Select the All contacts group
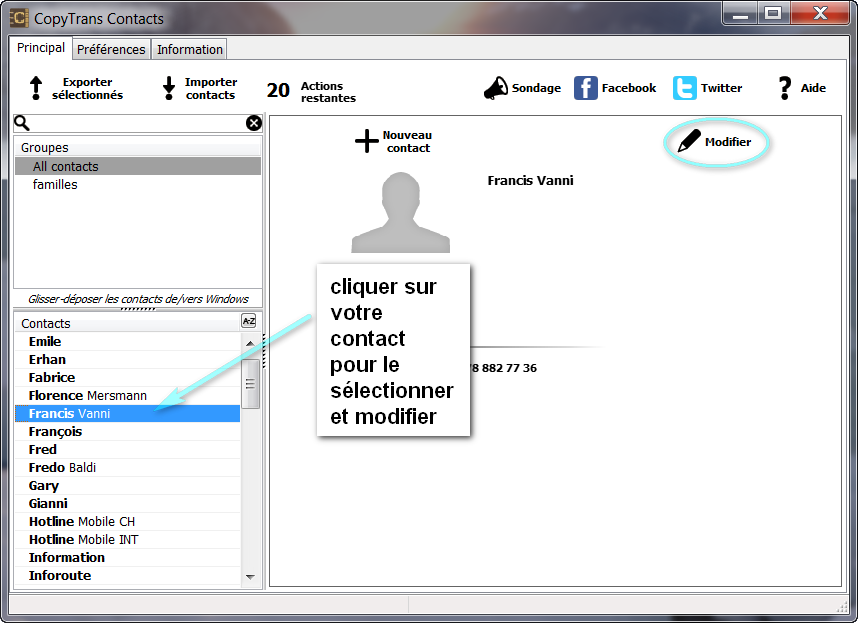The image size is (858, 623). pyautogui.click(x=138, y=166)
